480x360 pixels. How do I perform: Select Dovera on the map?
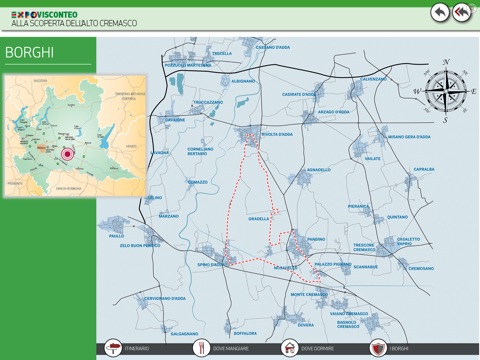click(306, 325)
